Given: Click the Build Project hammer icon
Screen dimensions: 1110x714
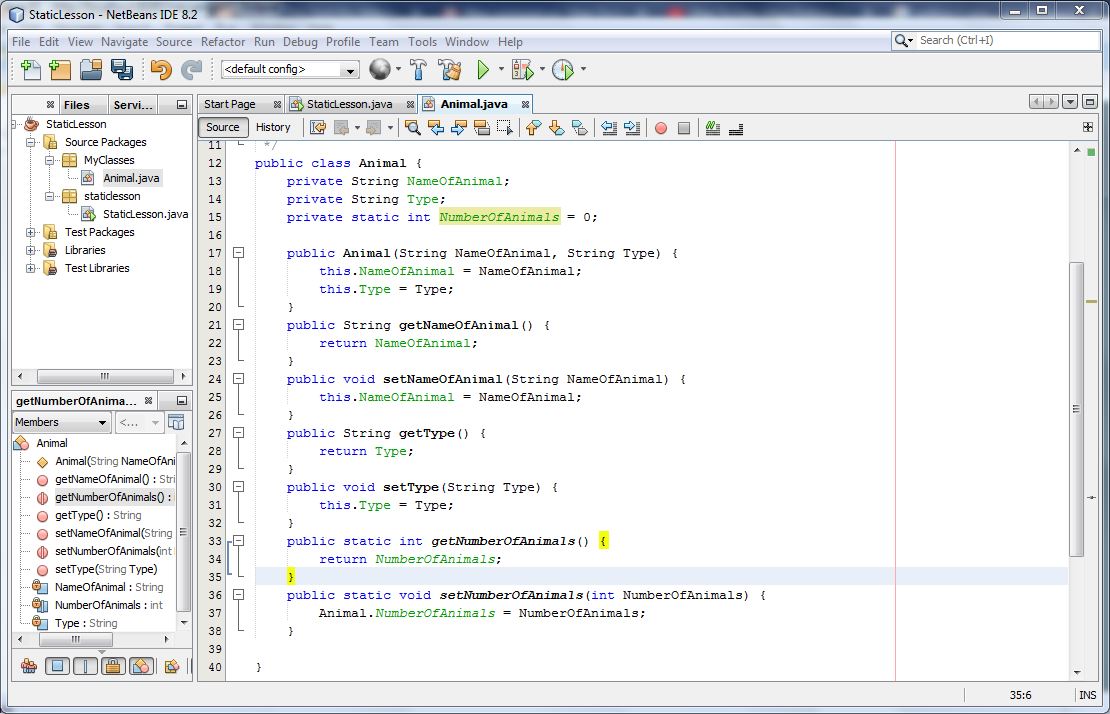Looking at the screenshot, I should (418, 69).
